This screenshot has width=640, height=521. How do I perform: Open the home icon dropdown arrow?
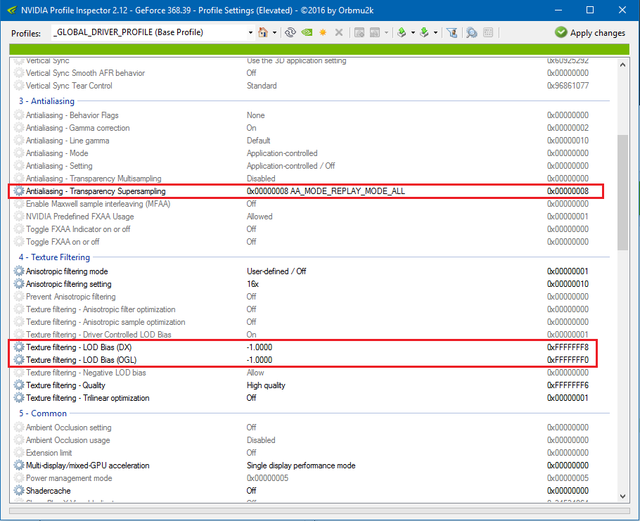pos(274,32)
